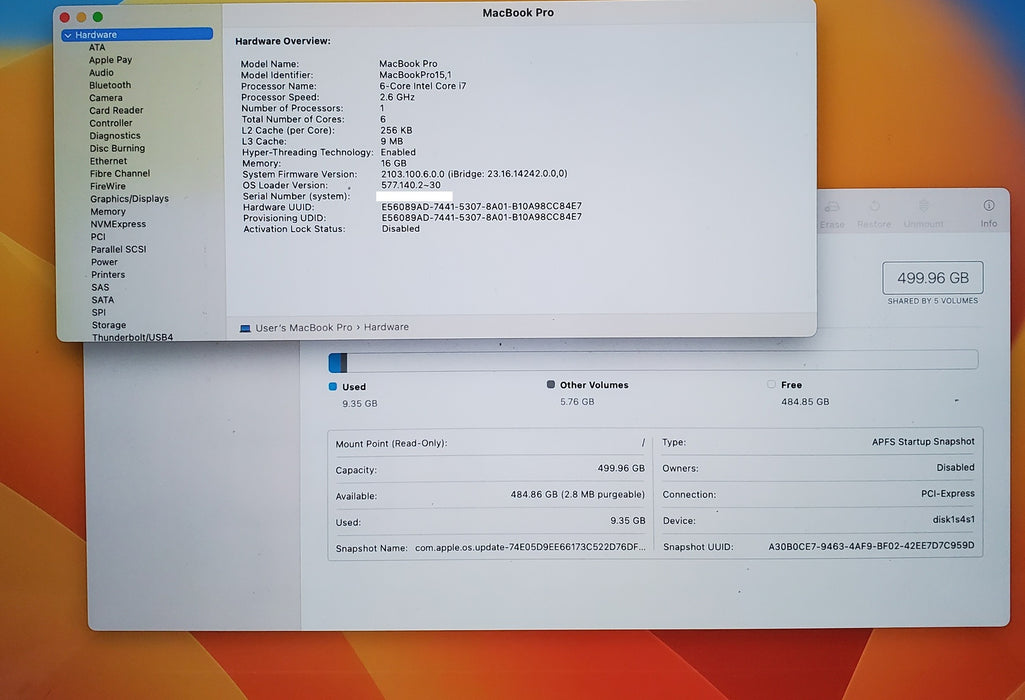Select Card Reader in the sidebar

point(116,110)
